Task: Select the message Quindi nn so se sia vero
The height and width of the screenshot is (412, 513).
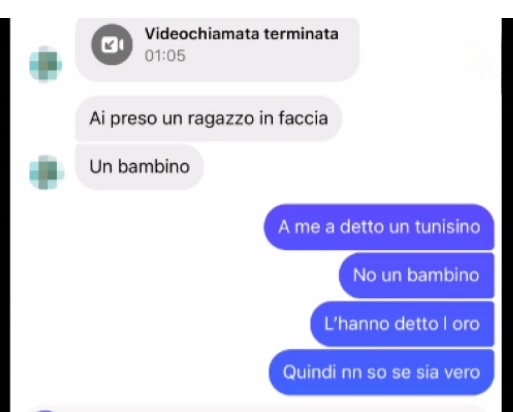Action: tap(381, 372)
